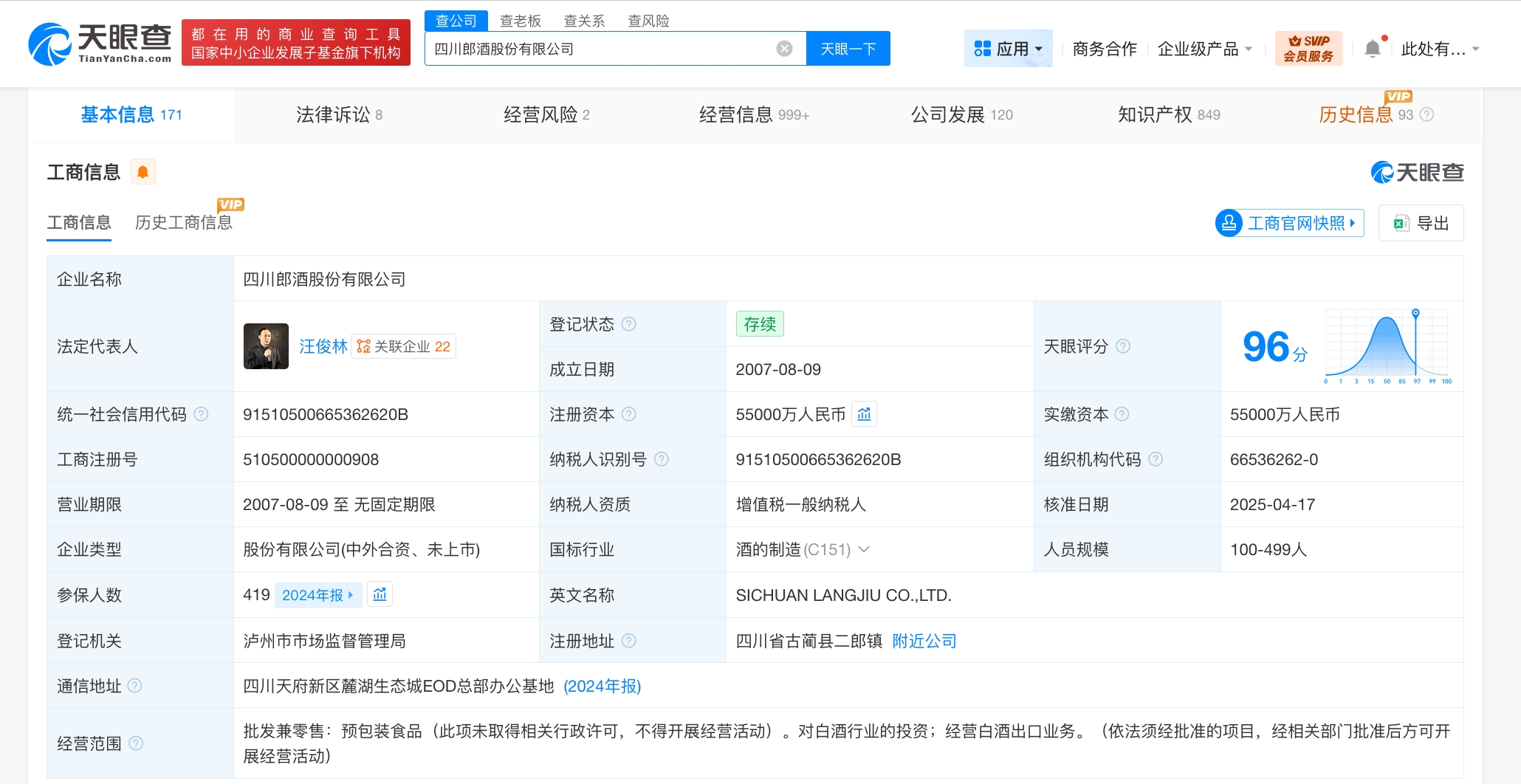Click help icon beside 天眼评分
1521x784 pixels.
(1122, 346)
